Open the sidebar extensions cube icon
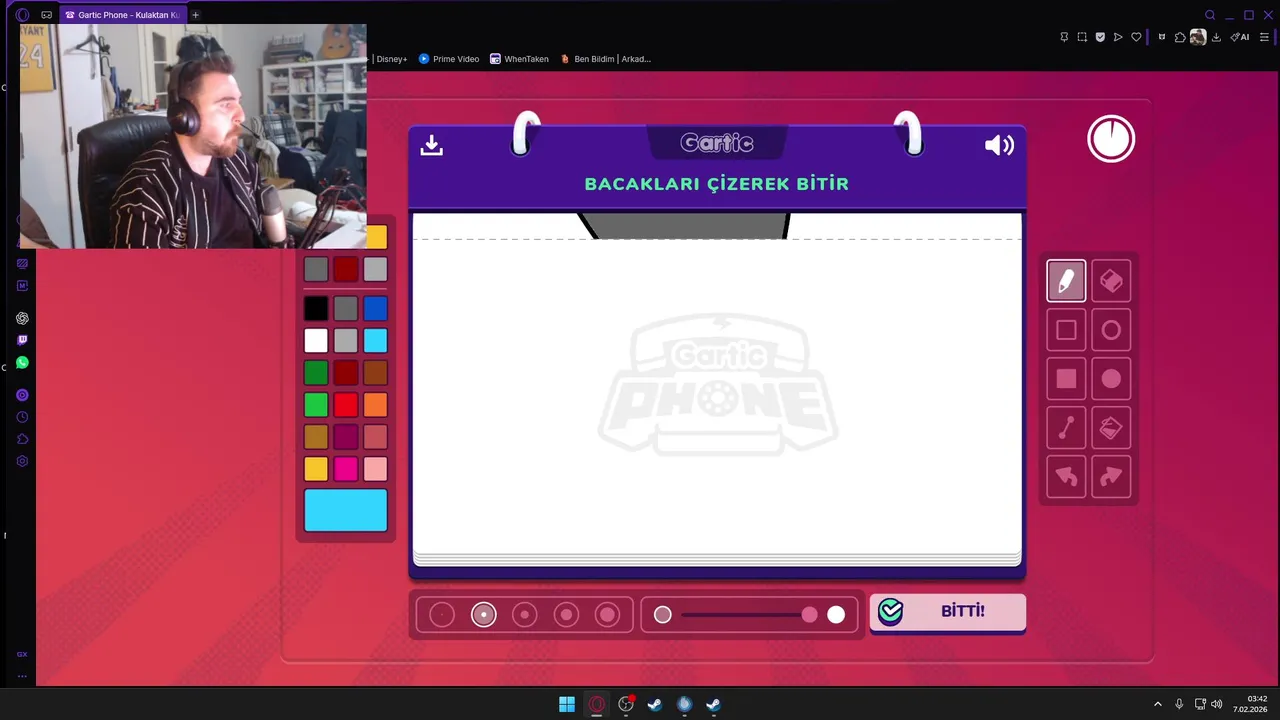 tap(22, 439)
